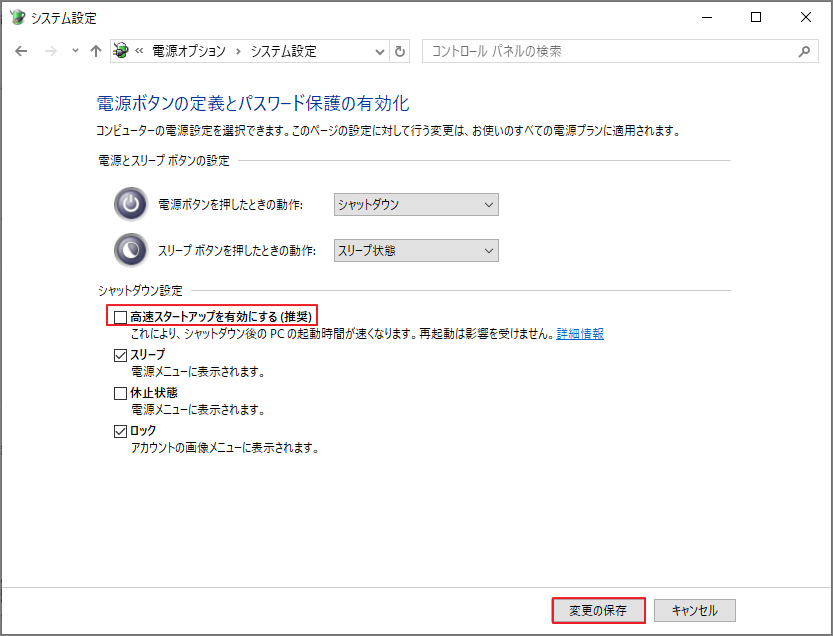Click the up navigation arrow
This screenshot has width=833, height=636.
pyautogui.click(x=95, y=51)
